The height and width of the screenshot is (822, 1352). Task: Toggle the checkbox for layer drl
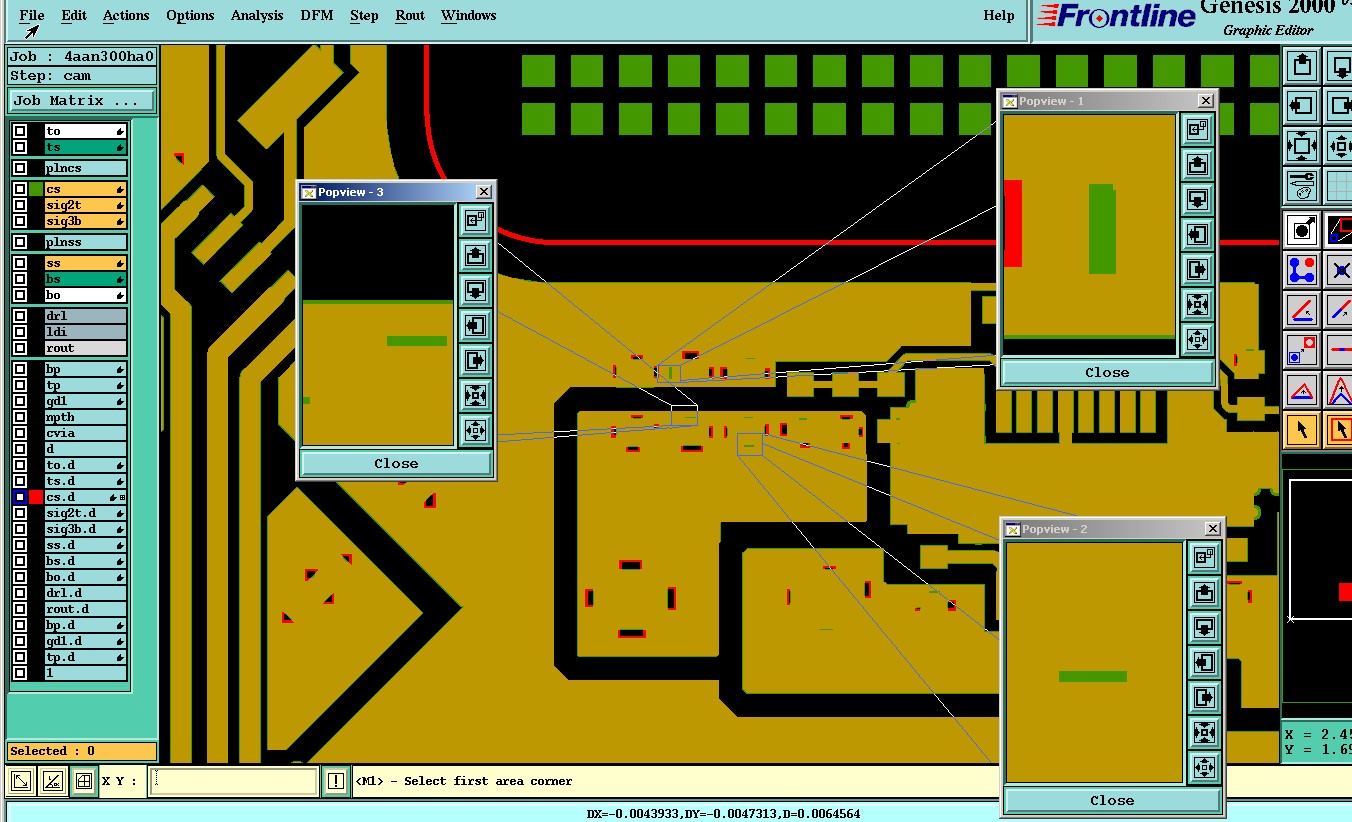20,316
